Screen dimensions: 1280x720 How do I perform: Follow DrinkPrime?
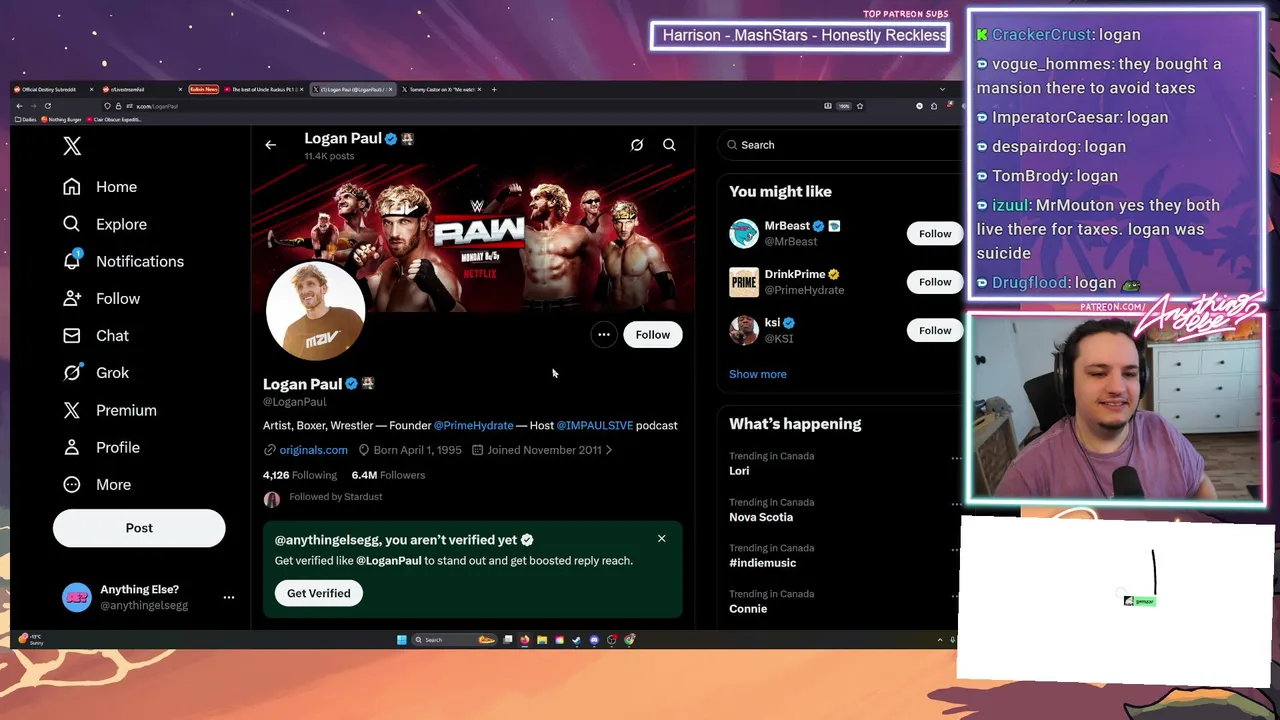(935, 282)
